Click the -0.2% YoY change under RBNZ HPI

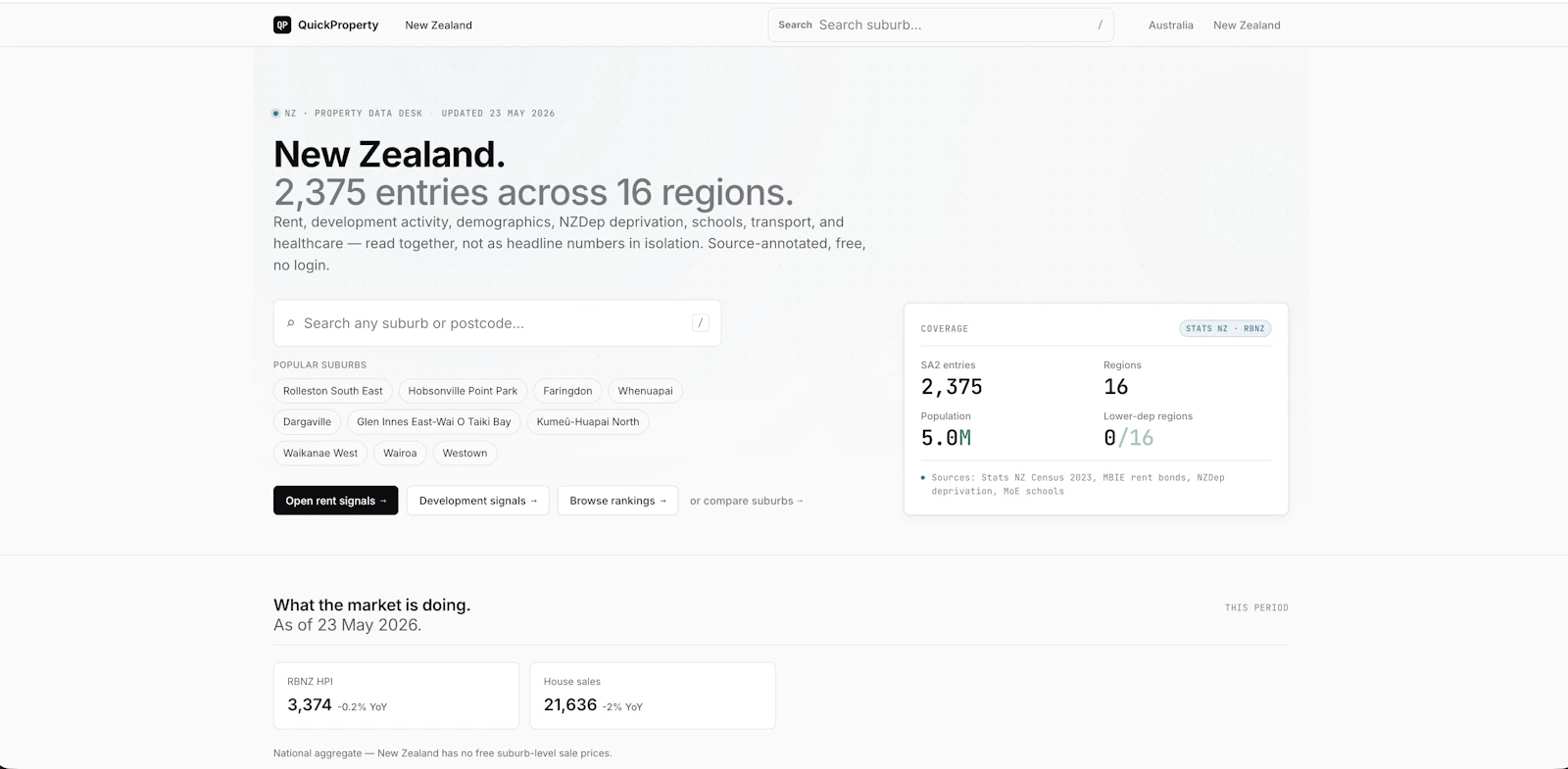click(363, 707)
